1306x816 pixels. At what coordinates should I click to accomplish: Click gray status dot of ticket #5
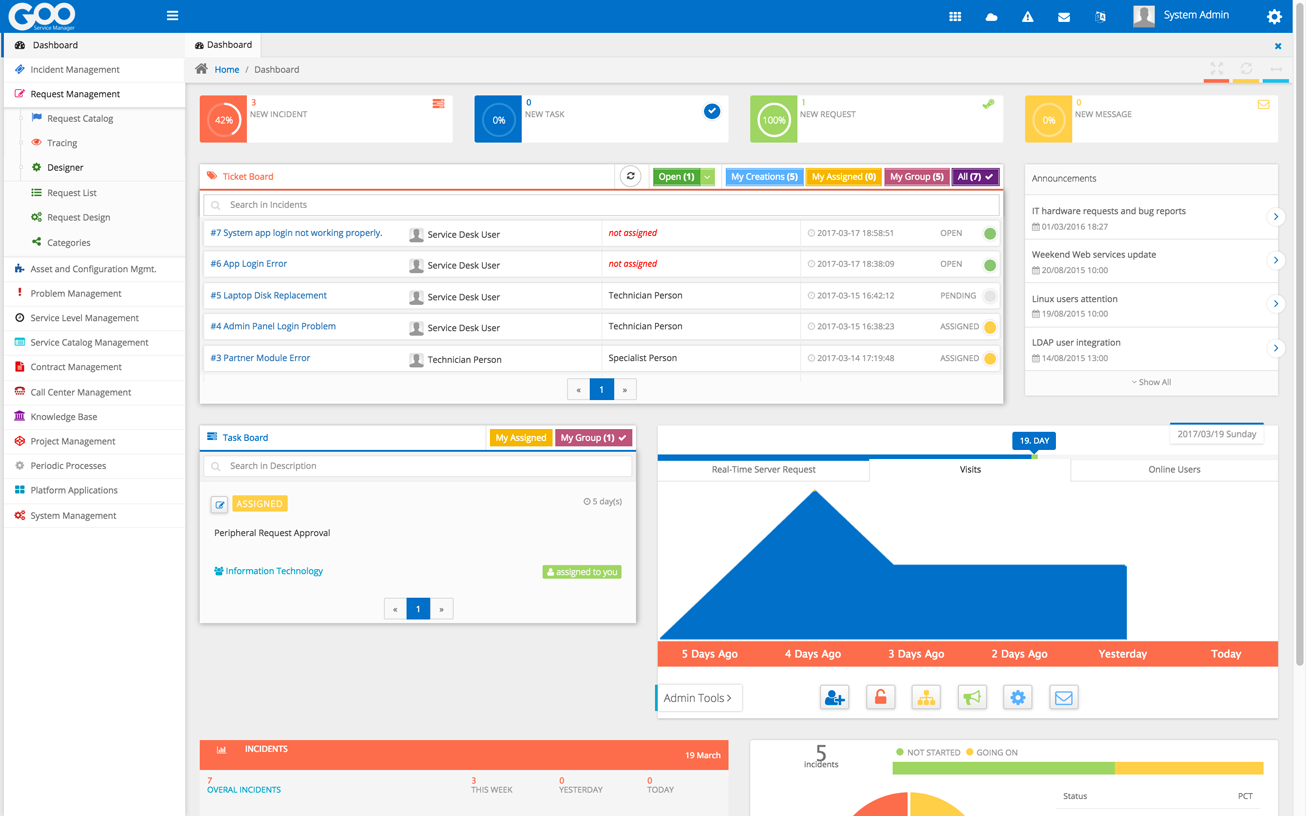pos(990,296)
